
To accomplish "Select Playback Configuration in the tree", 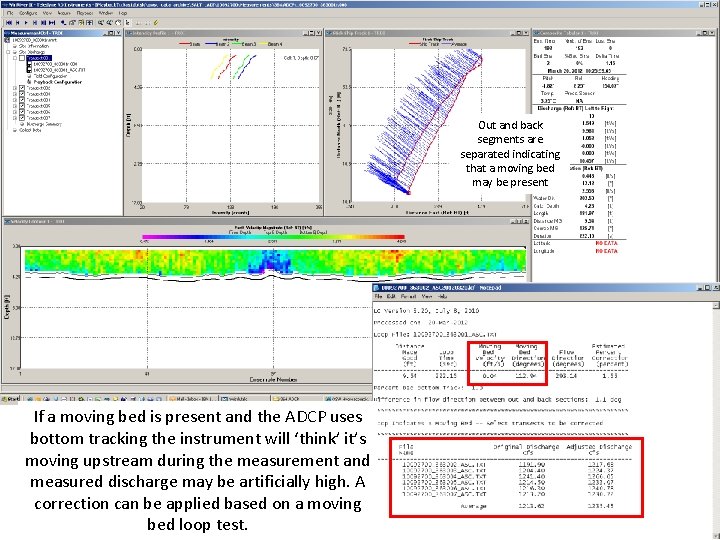I will tap(57, 82).
